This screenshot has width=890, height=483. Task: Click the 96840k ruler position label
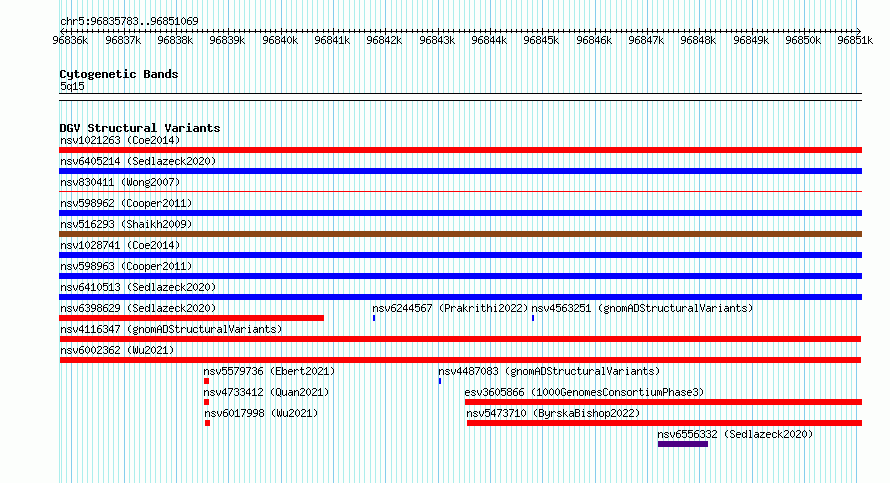(x=280, y=40)
